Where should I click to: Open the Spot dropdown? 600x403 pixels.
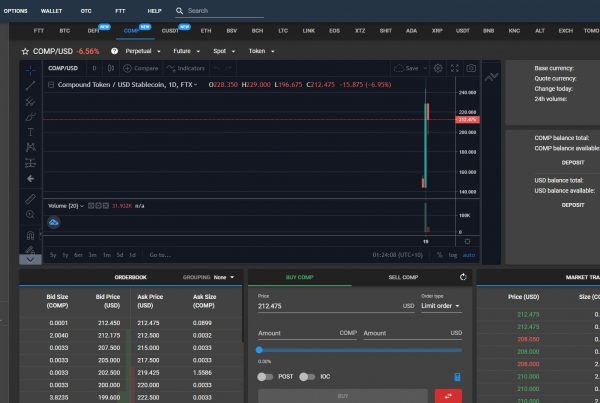tap(224, 51)
